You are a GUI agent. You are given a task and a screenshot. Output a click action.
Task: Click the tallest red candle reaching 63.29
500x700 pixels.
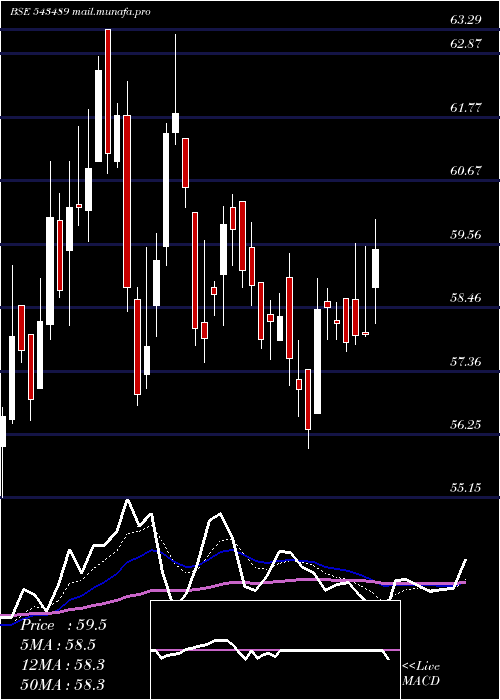tap(108, 91)
